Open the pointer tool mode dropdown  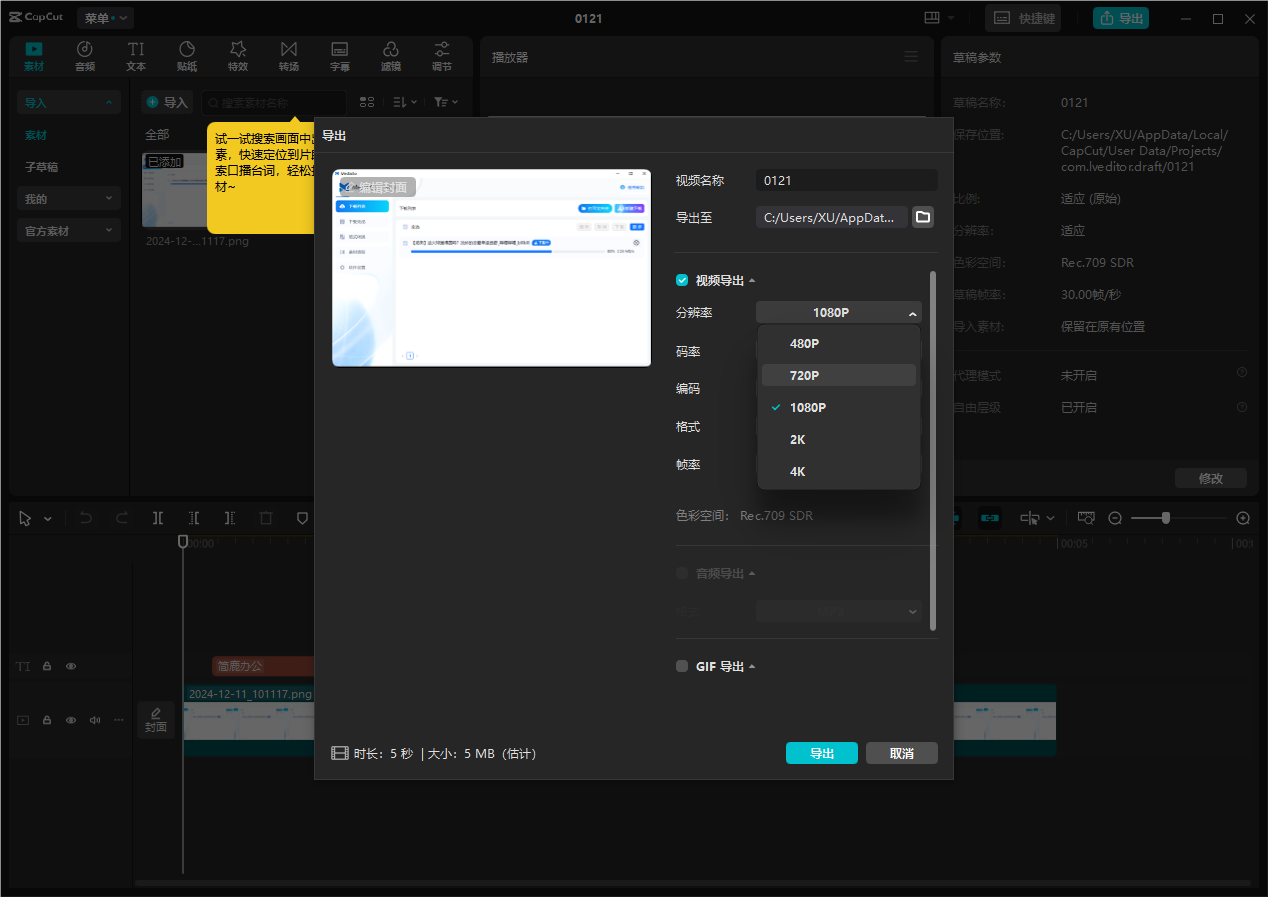(48, 519)
